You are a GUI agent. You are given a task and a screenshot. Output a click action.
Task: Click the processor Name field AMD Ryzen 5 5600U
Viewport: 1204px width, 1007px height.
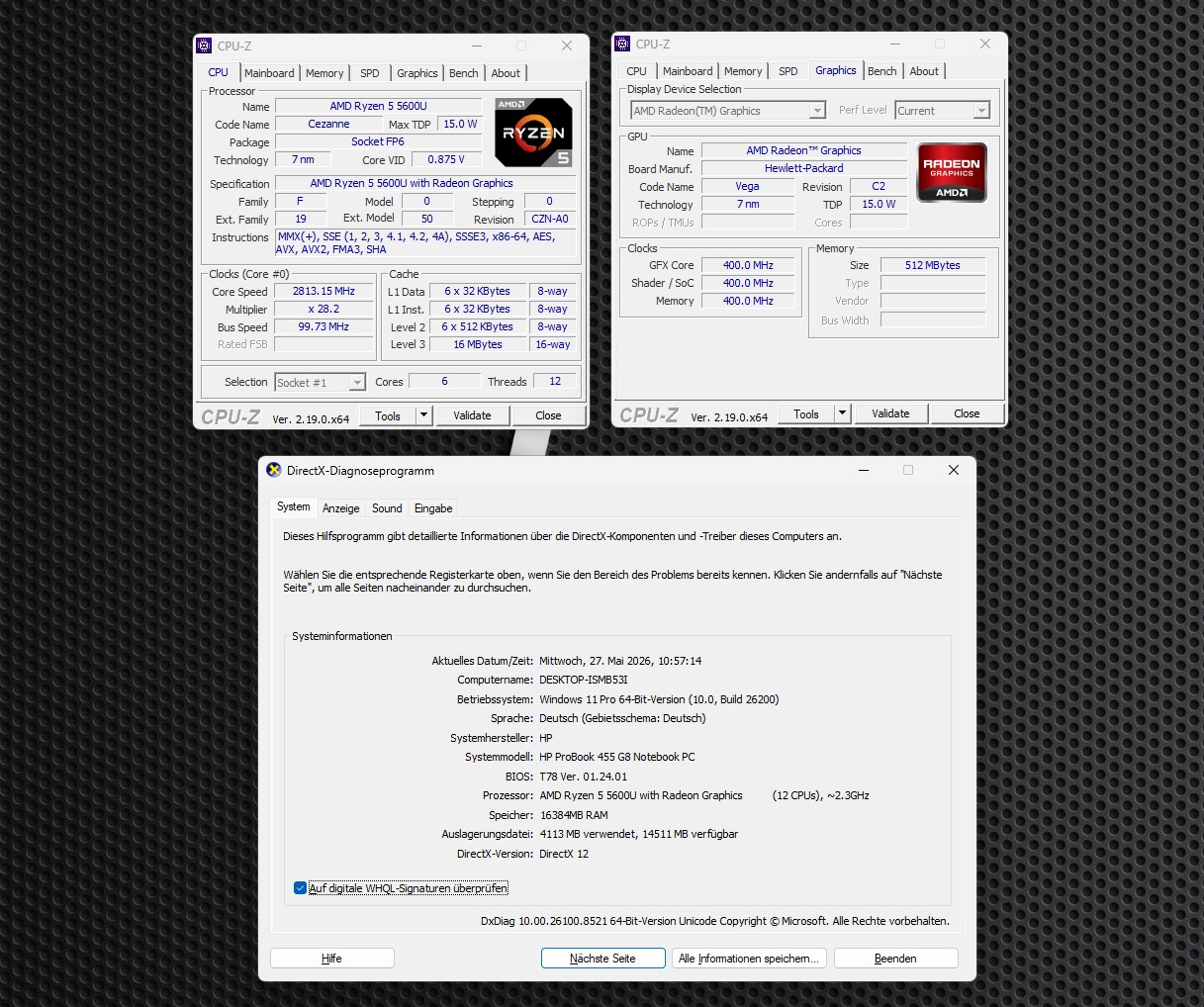tap(378, 106)
